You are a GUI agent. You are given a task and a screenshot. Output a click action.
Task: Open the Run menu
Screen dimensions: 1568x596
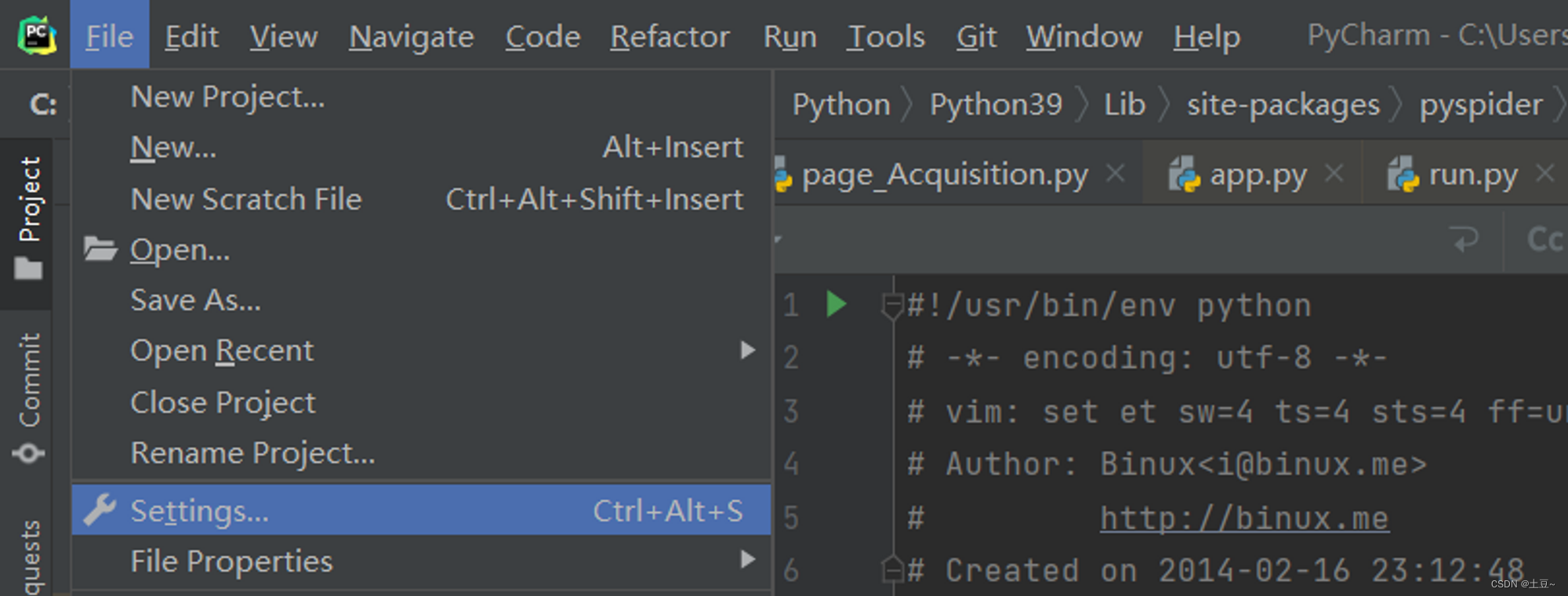790,36
